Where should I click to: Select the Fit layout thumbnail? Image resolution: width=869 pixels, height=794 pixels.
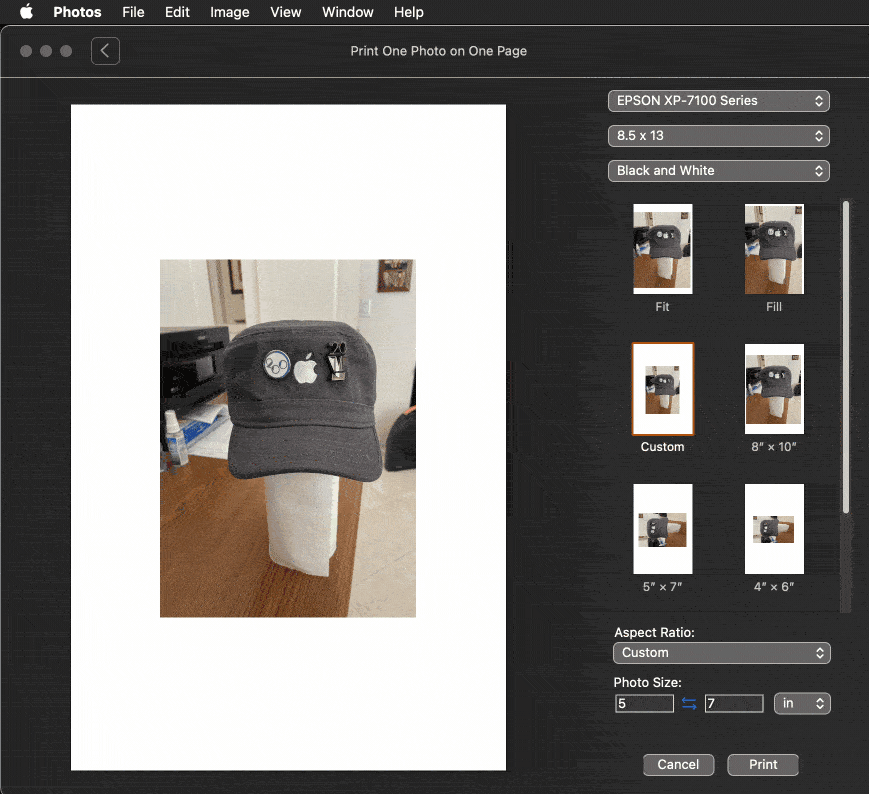(x=662, y=249)
